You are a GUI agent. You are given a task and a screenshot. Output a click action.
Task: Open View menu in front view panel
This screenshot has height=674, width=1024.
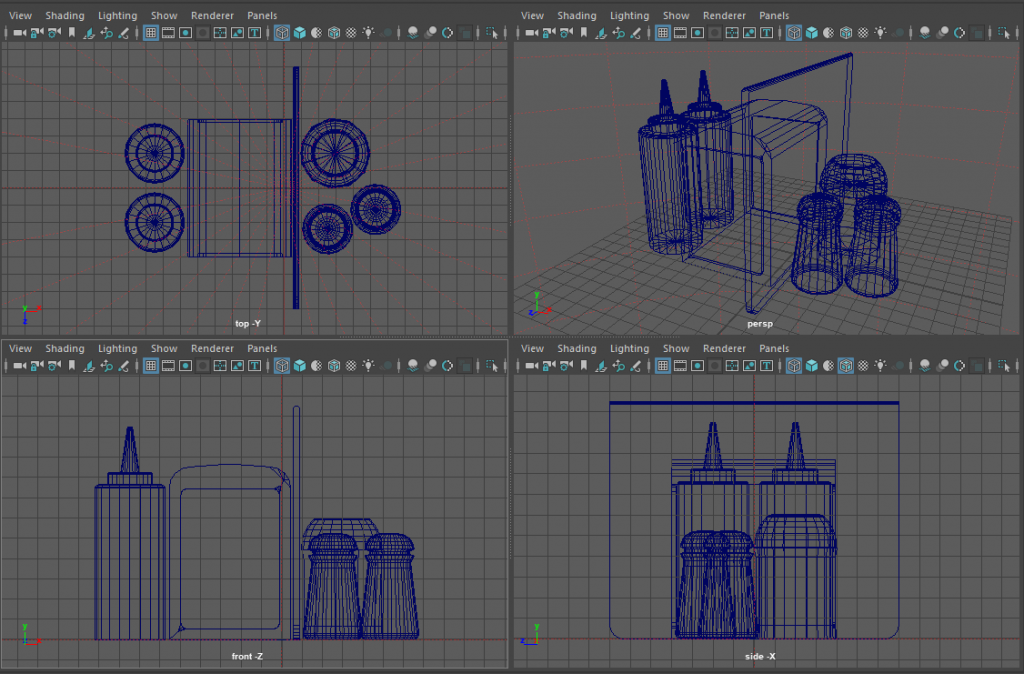point(20,349)
